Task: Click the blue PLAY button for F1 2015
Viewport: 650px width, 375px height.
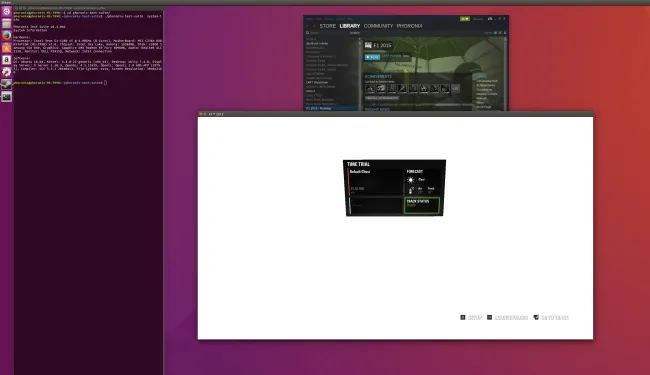Action: point(372,57)
